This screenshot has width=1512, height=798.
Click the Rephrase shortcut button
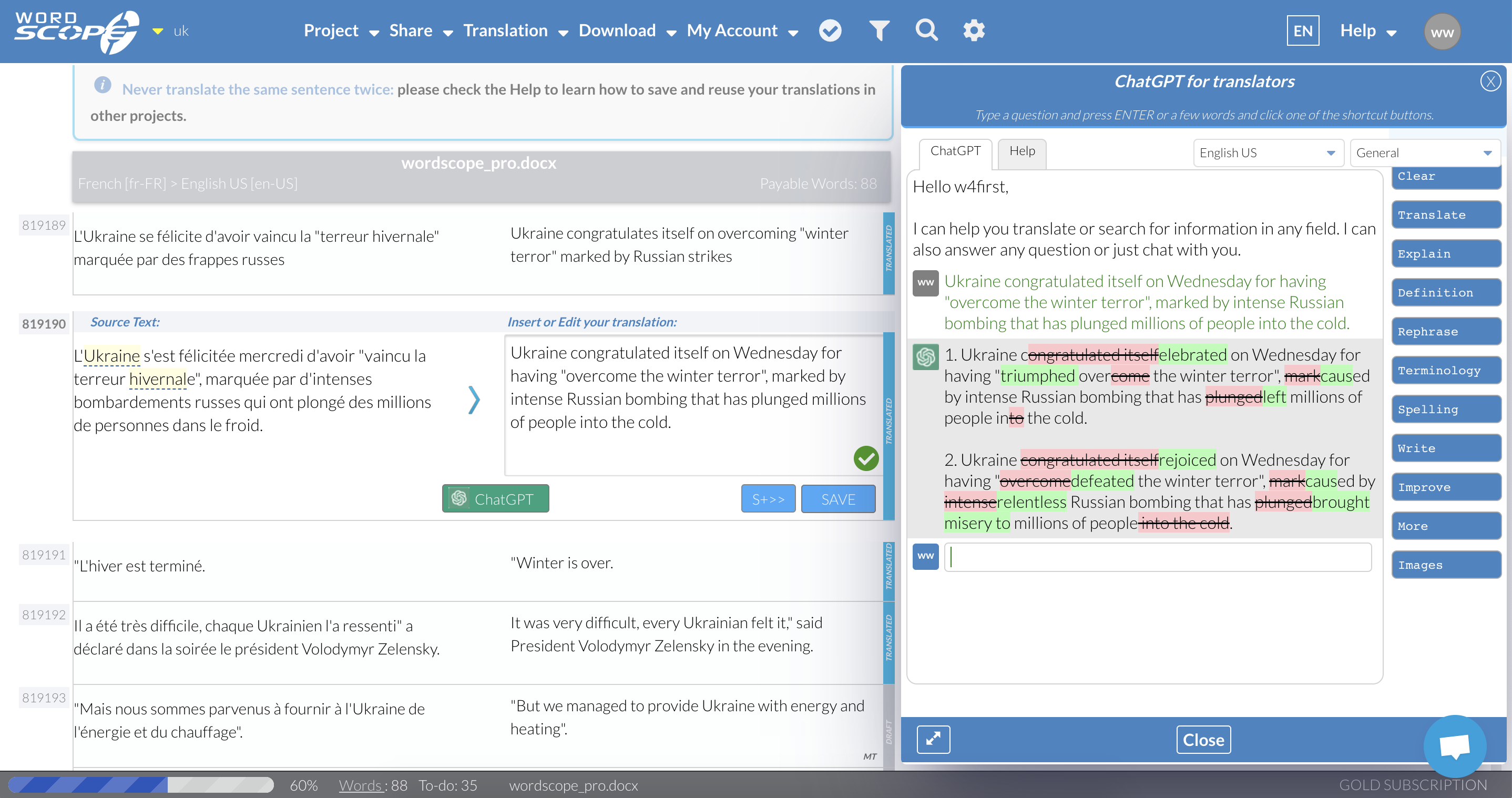[x=1446, y=332]
